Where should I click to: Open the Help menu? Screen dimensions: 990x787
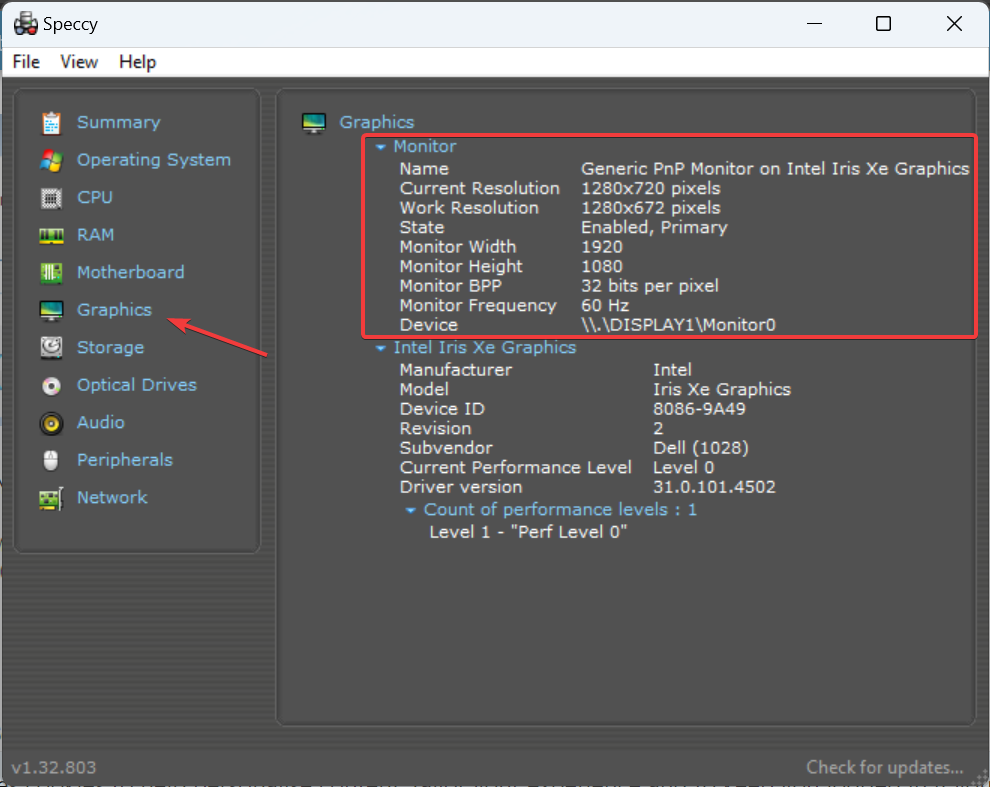(137, 62)
